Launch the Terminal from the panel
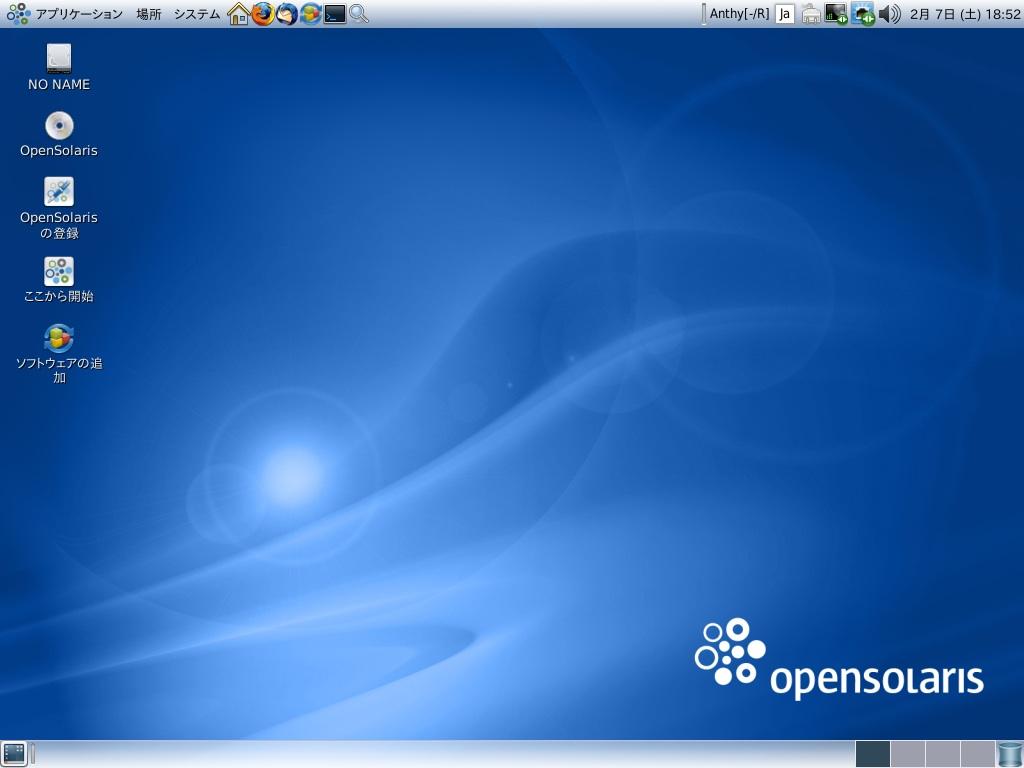Screen dimensions: 1024x768 coord(335,14)
